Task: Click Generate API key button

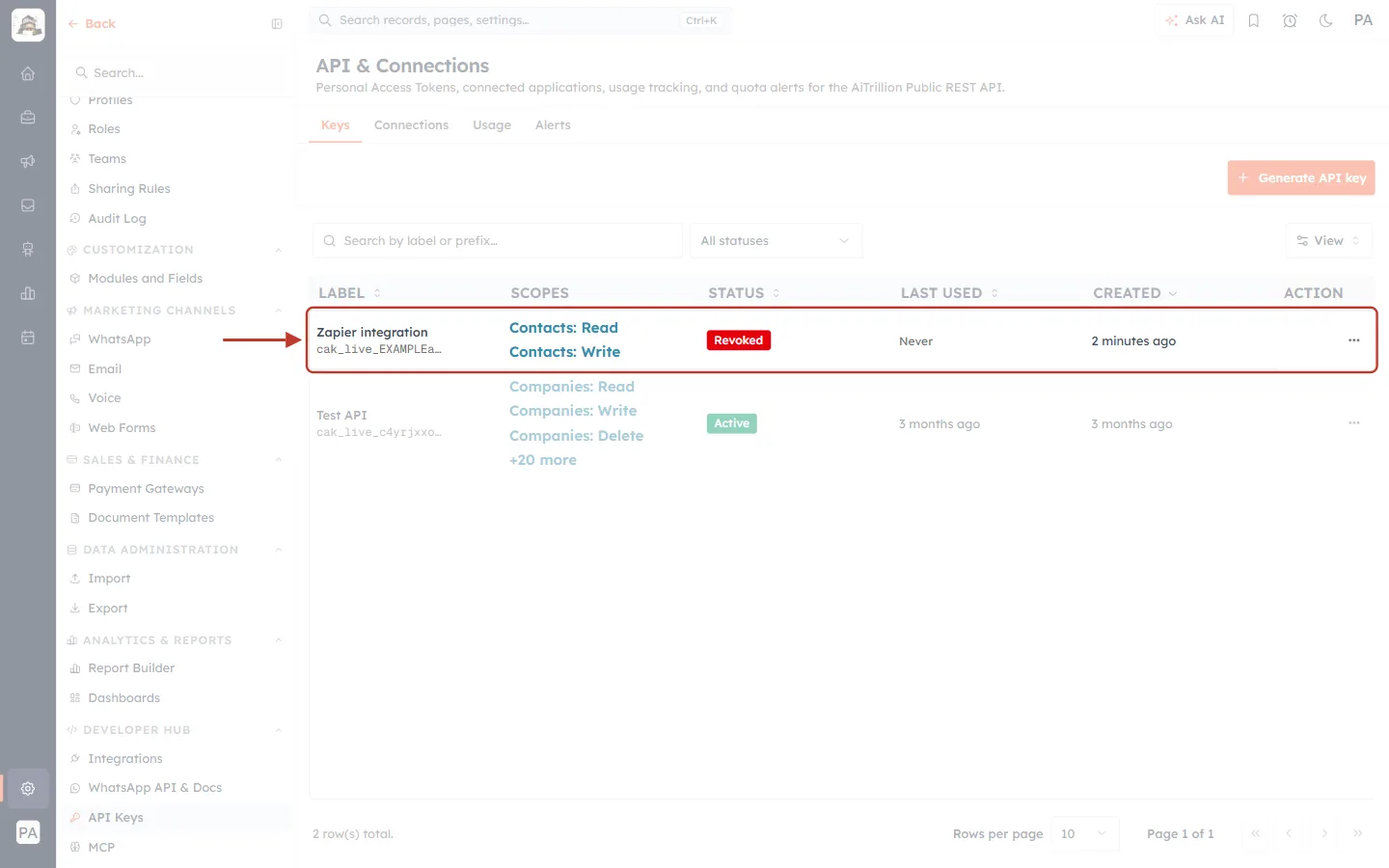Action: (1301, 178)
